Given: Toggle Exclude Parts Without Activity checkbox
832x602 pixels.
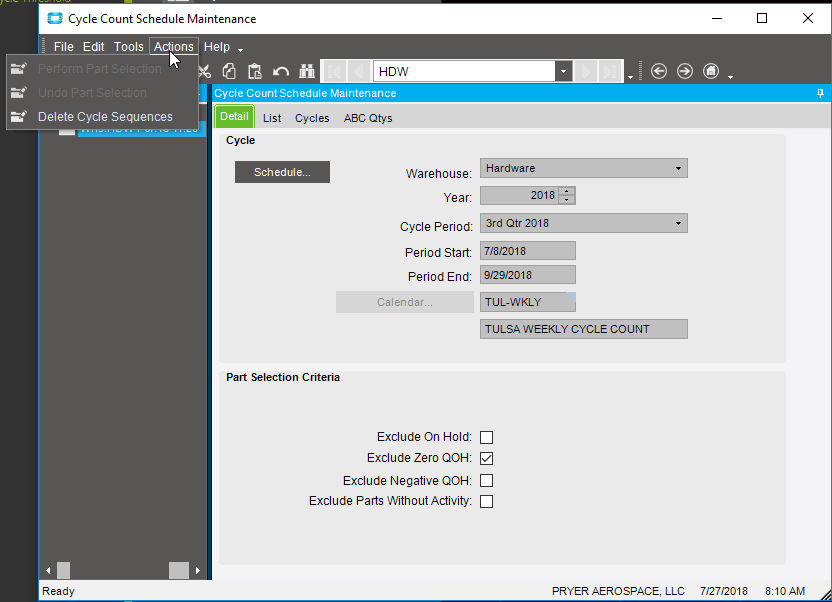Looking at the screenshot, I should [x=486, y=502].
